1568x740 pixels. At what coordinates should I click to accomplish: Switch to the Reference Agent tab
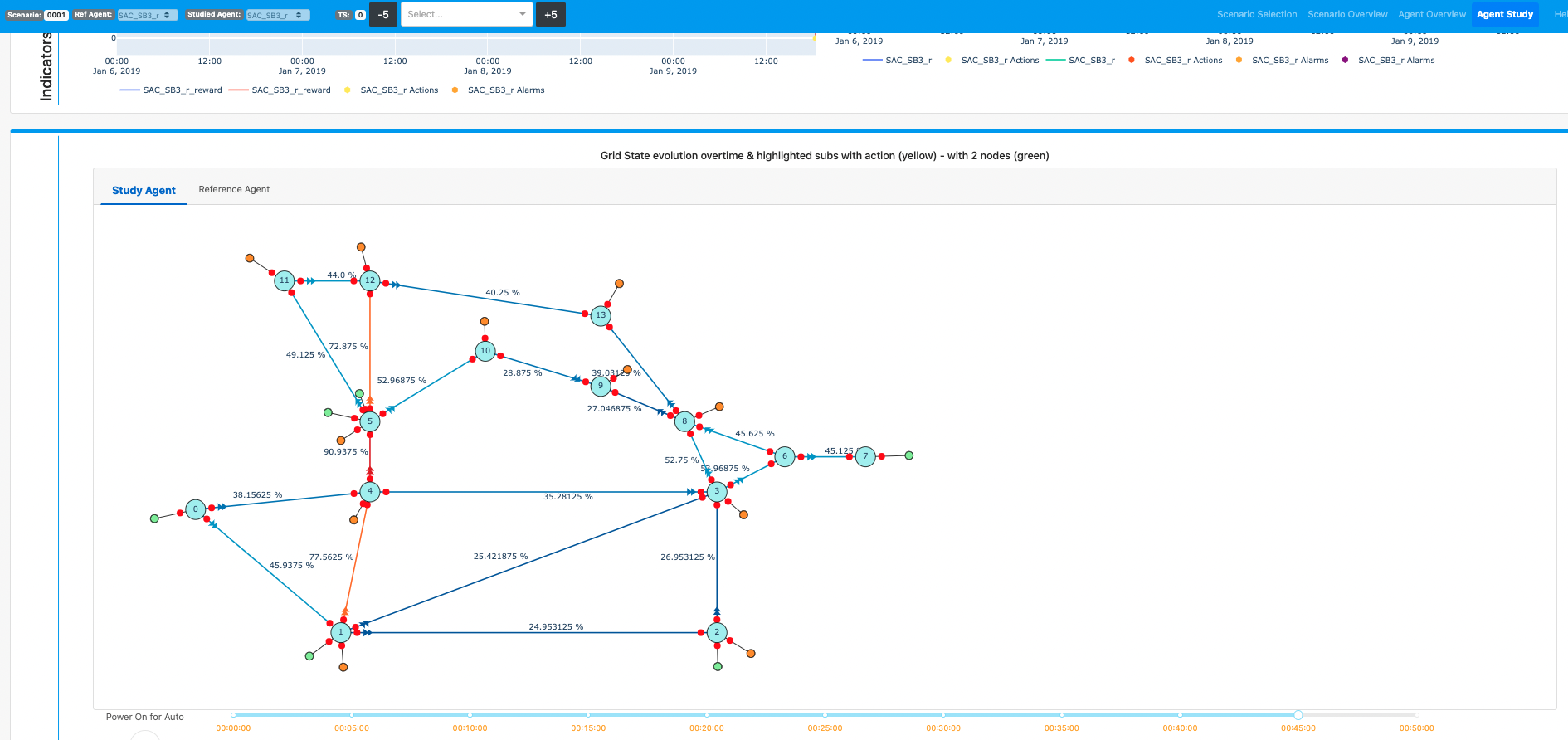[234, 189]
